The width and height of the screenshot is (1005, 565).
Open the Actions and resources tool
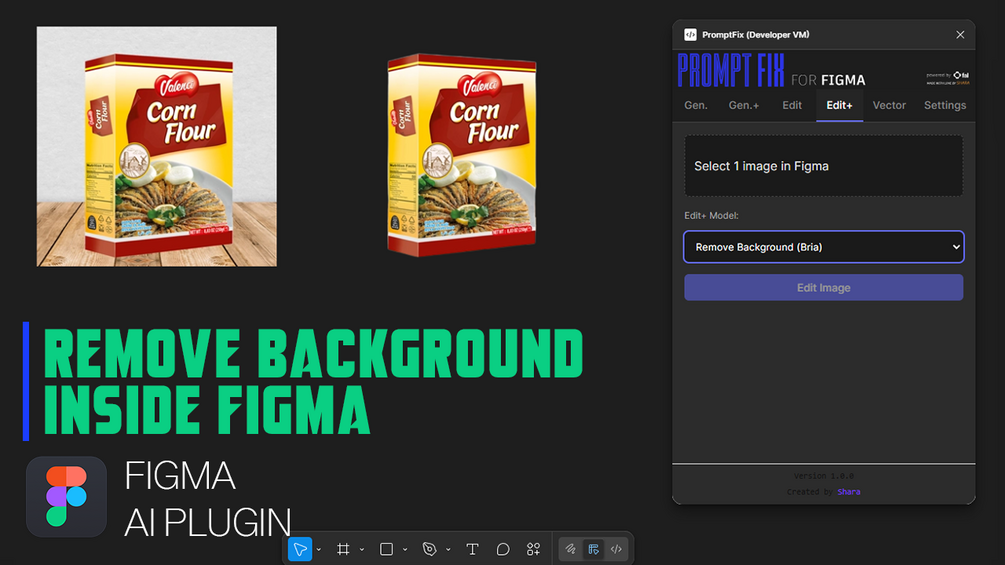(x=533, y=549)
